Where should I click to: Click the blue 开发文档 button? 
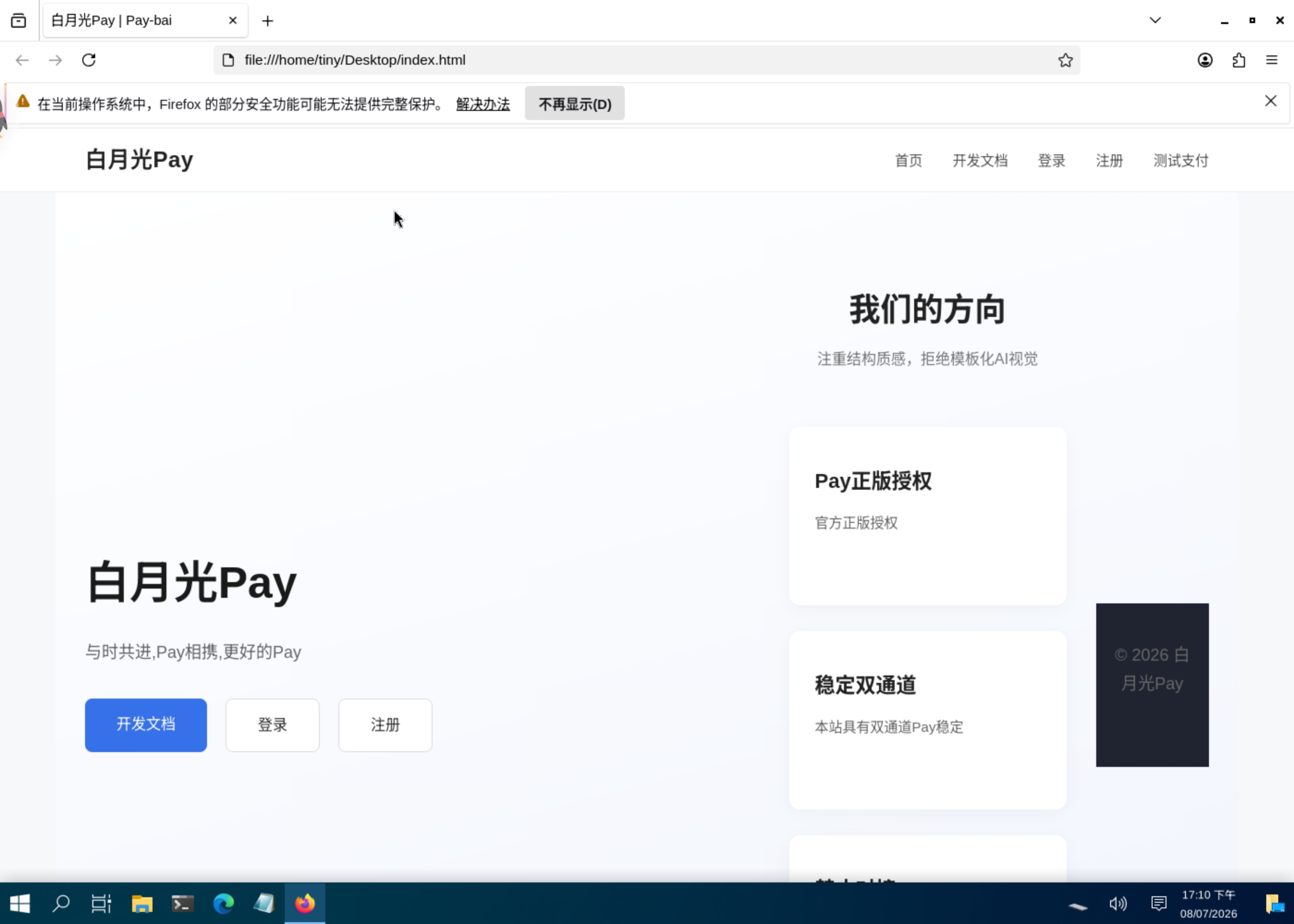tap(146, 725)
